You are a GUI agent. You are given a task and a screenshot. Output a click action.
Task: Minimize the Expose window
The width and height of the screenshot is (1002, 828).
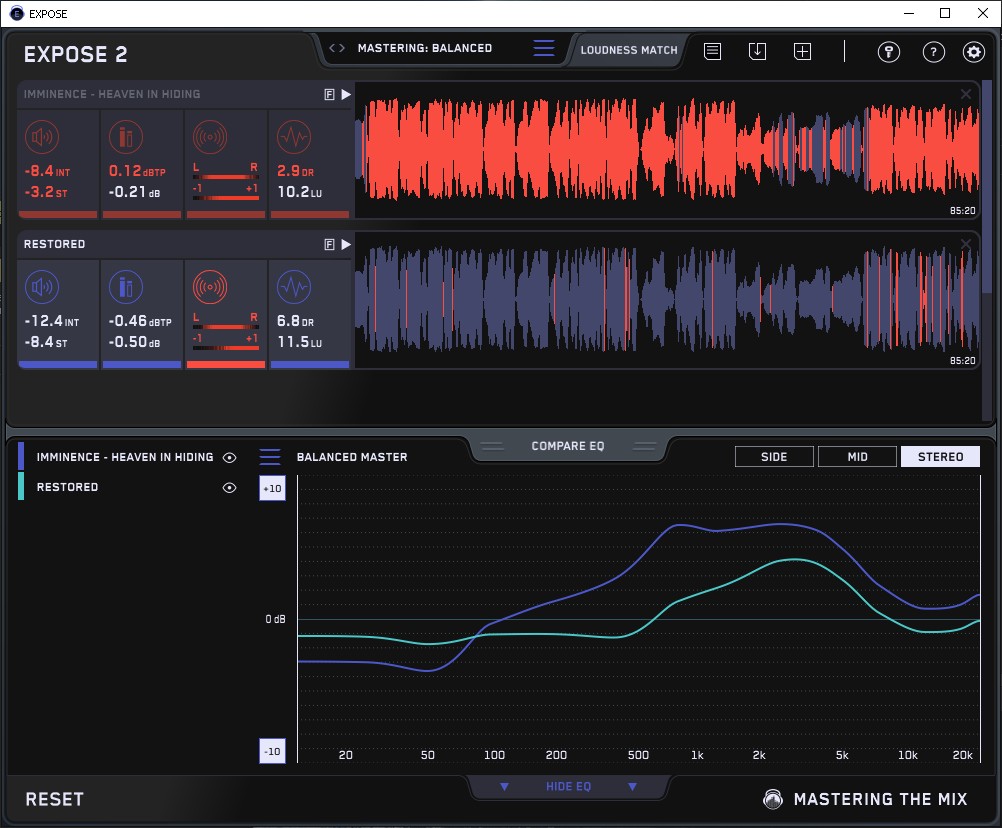pyautogui.click(x=909, y=13)
